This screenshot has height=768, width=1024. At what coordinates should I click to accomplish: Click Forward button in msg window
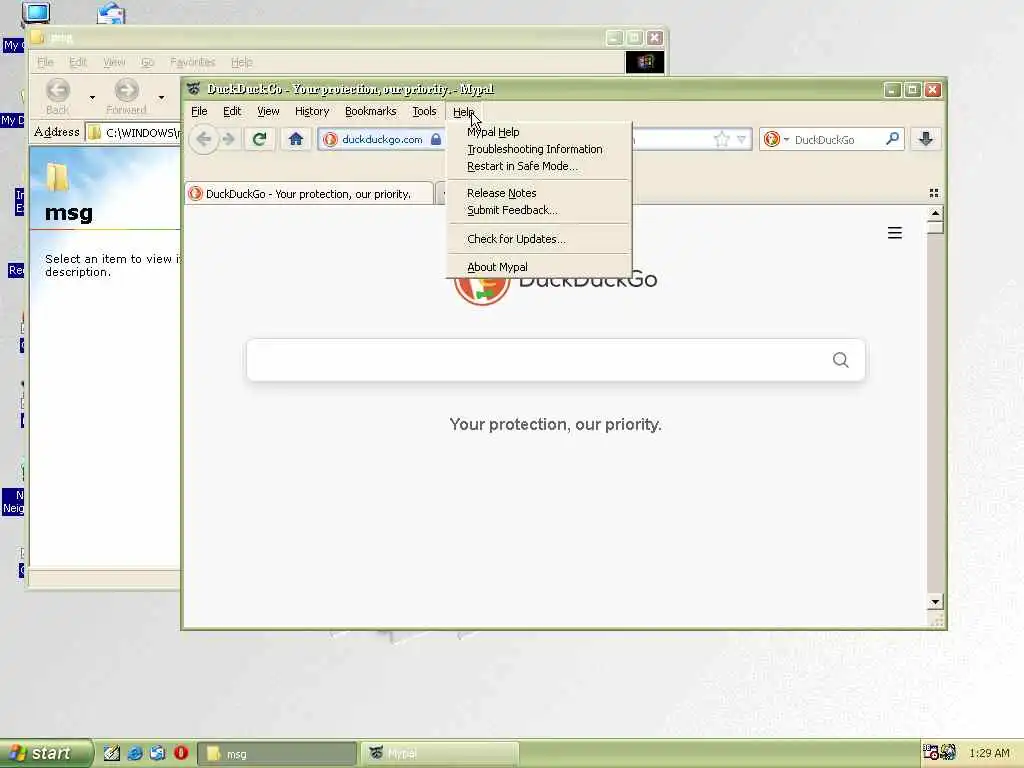point(127,97)
